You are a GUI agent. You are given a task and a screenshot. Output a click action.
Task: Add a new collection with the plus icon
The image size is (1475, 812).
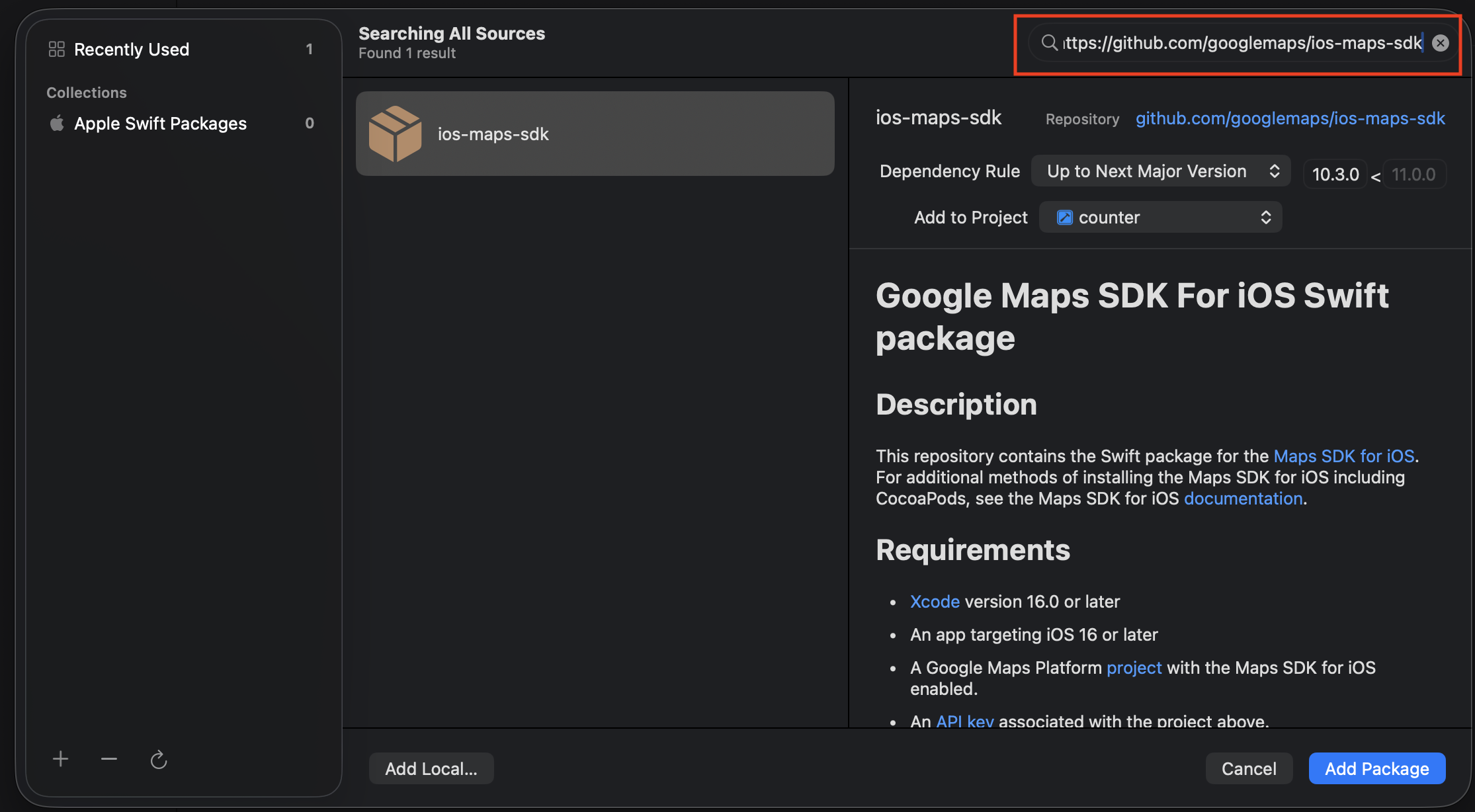pos(60,758)
